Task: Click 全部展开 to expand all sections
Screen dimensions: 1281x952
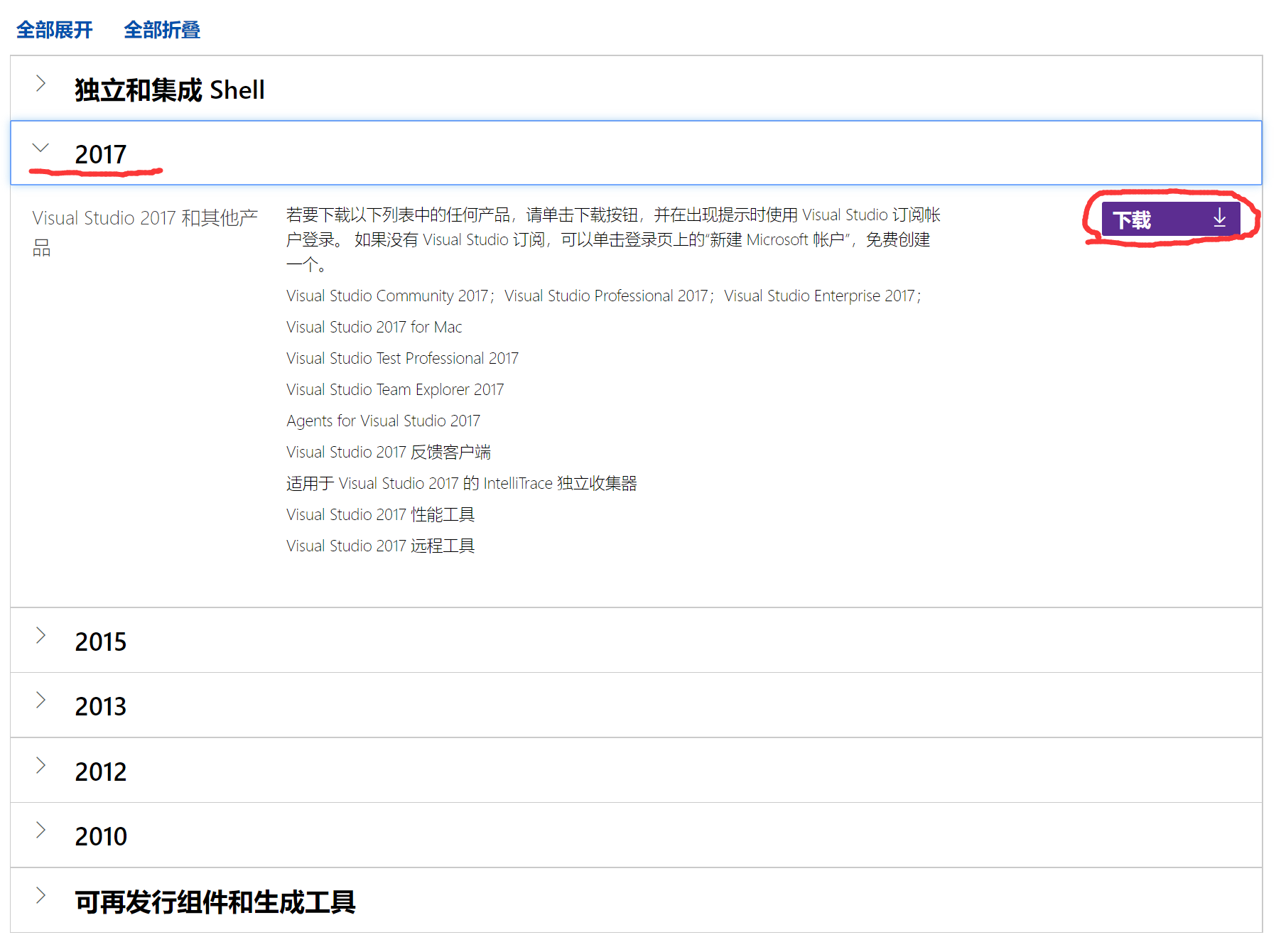Action: tap(55, 30)
